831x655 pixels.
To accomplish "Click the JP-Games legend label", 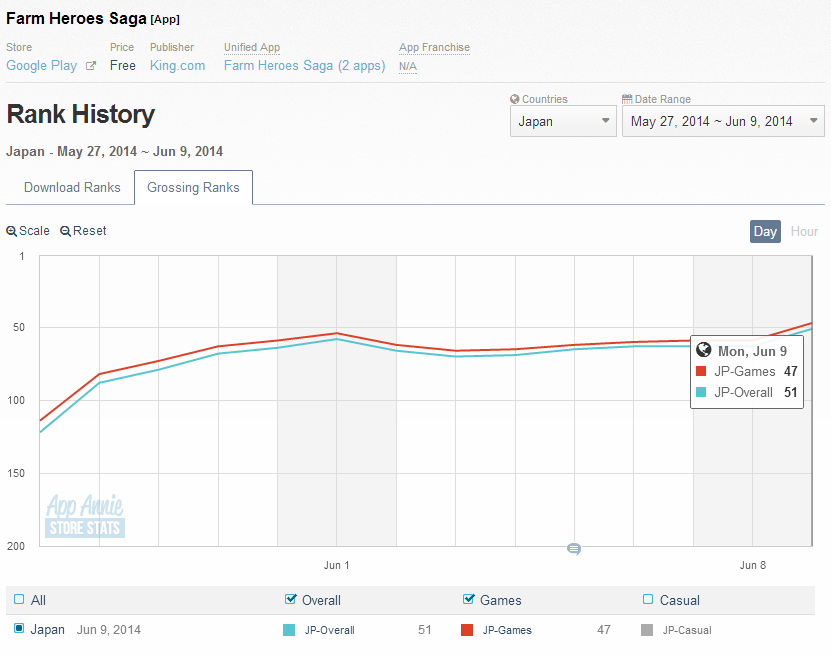I will pos(507,630).
